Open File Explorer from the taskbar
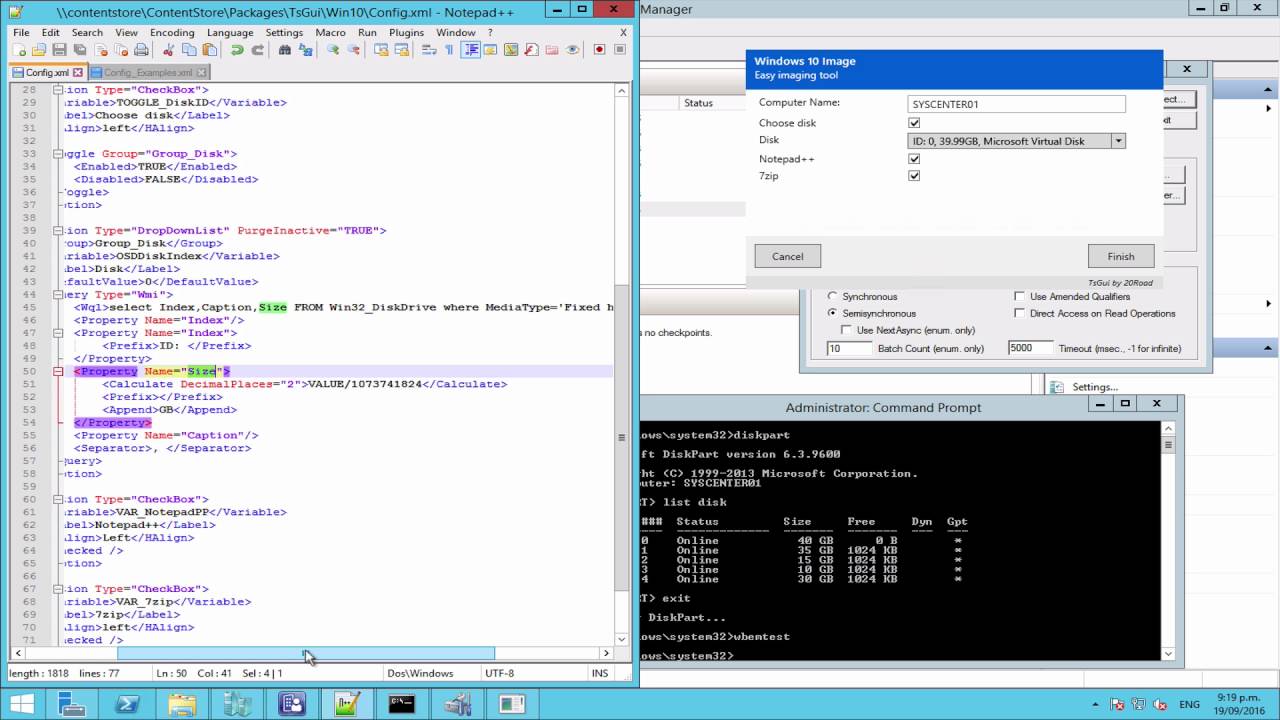 [x=182, y=704]
